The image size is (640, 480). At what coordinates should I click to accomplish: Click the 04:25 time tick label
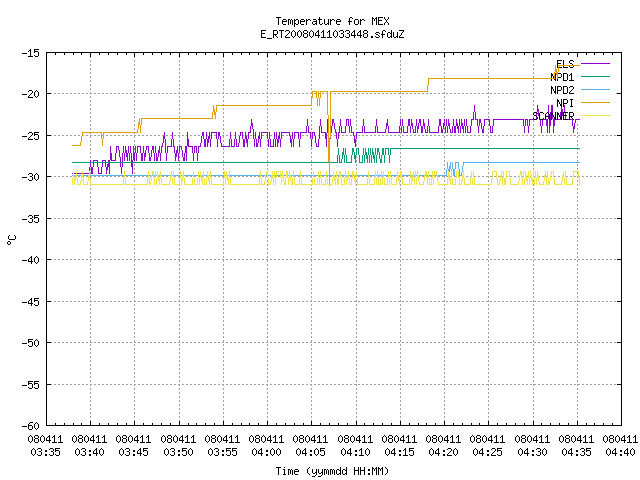[488, 452]
